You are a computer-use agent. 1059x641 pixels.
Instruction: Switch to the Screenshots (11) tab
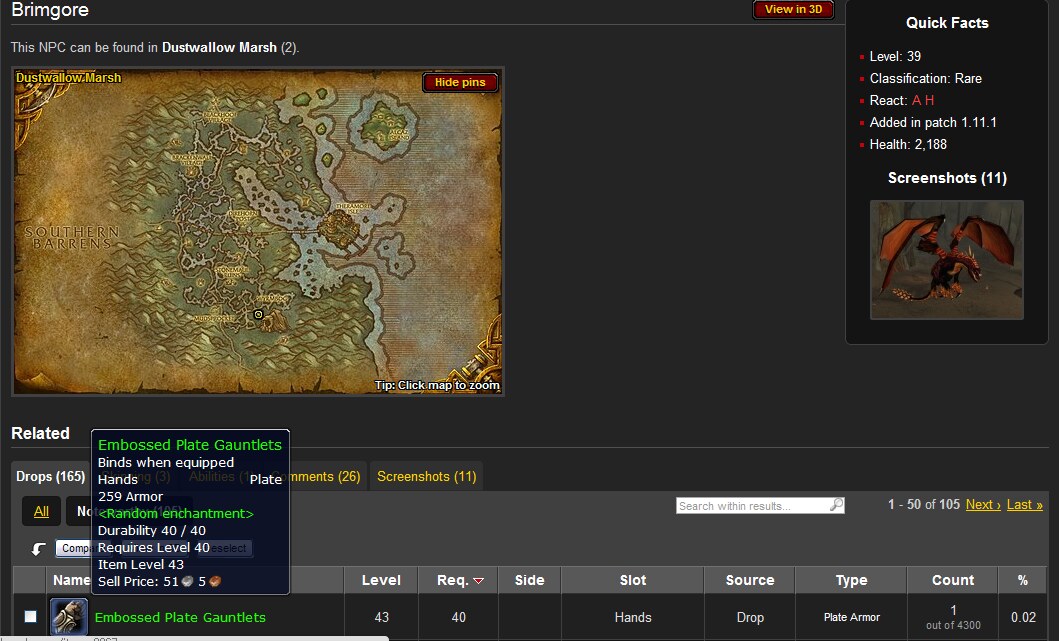point(426,477)
